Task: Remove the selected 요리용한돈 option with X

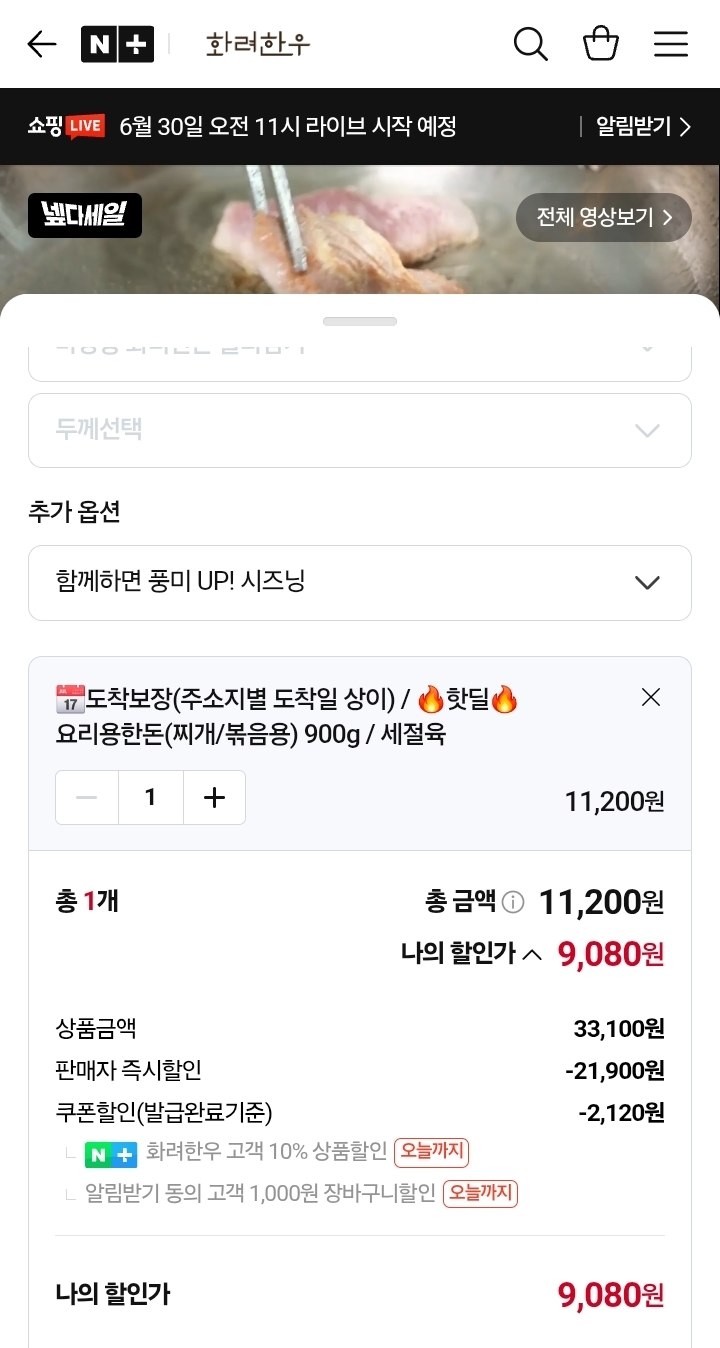Action: click(x=651, y=697)
